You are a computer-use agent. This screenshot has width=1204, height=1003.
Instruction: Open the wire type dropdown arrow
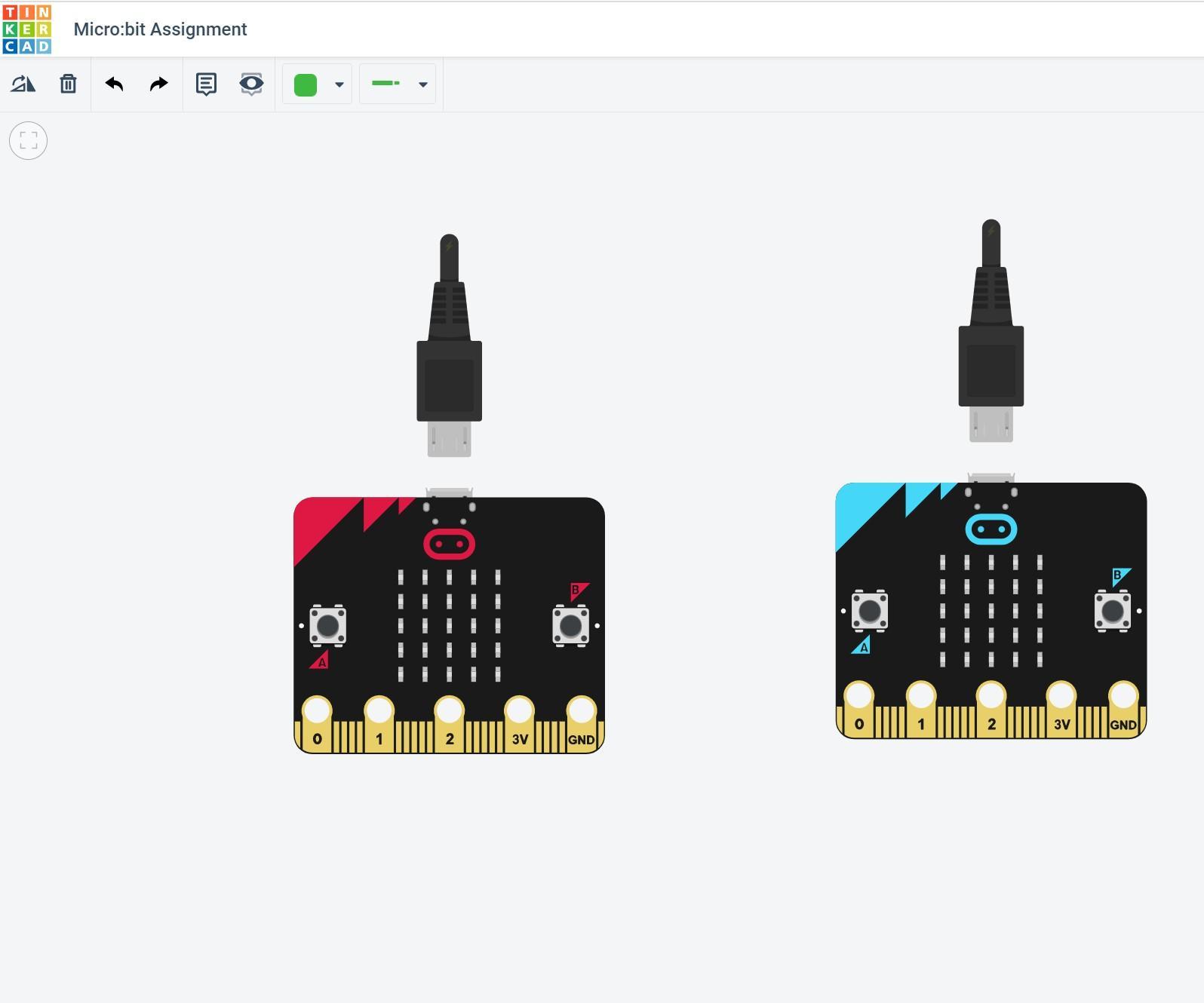click(423, 84)
